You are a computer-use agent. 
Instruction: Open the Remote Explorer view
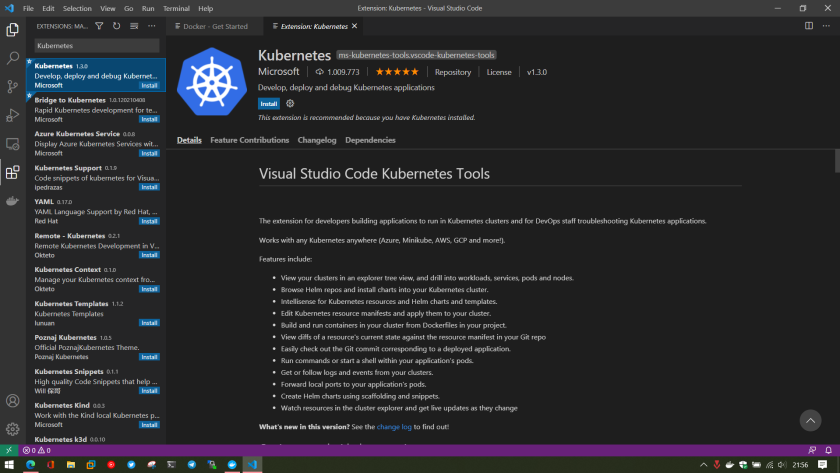[x=12, y=144]
